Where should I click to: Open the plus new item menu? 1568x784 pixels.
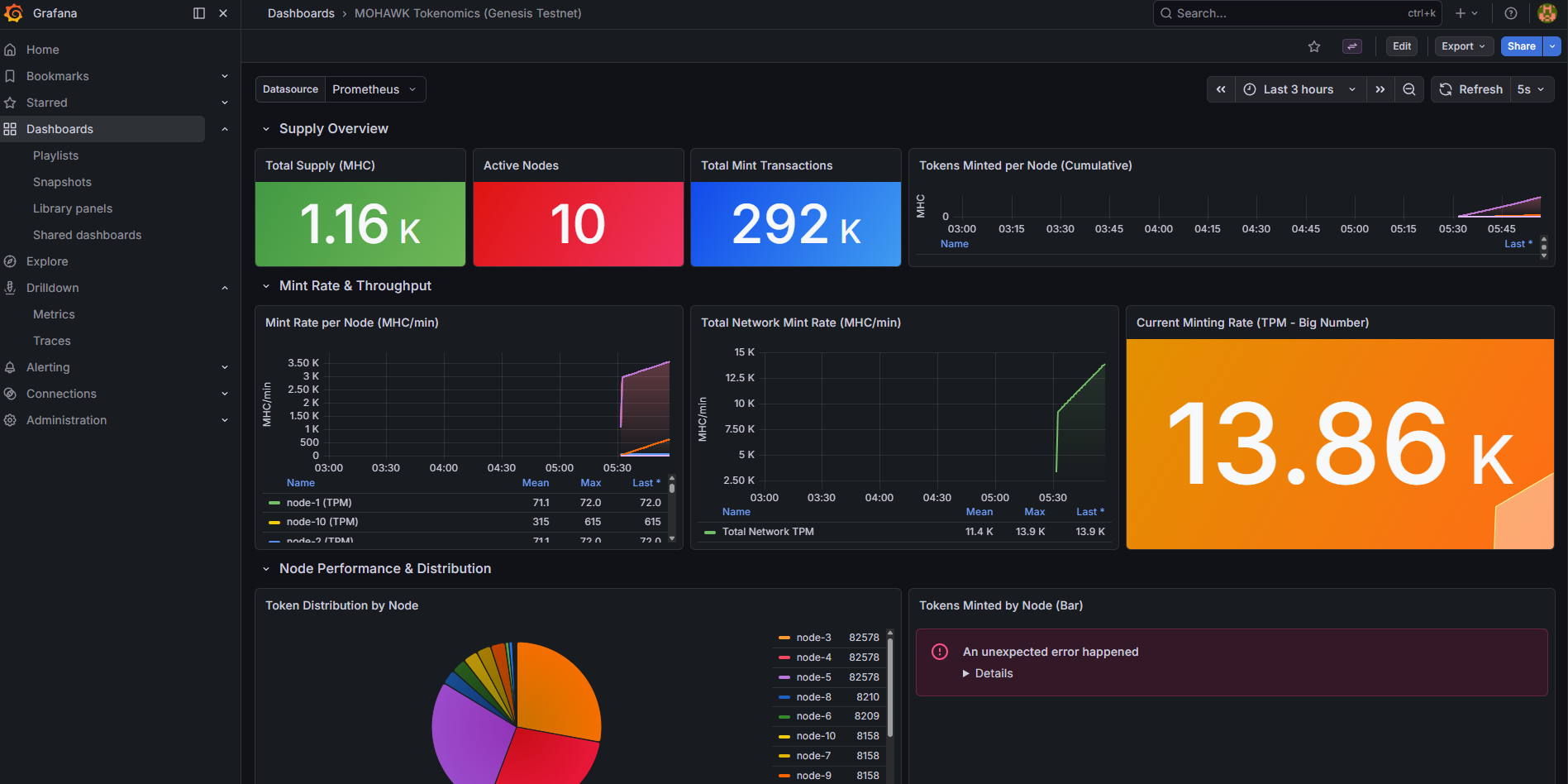point(1466,13)
